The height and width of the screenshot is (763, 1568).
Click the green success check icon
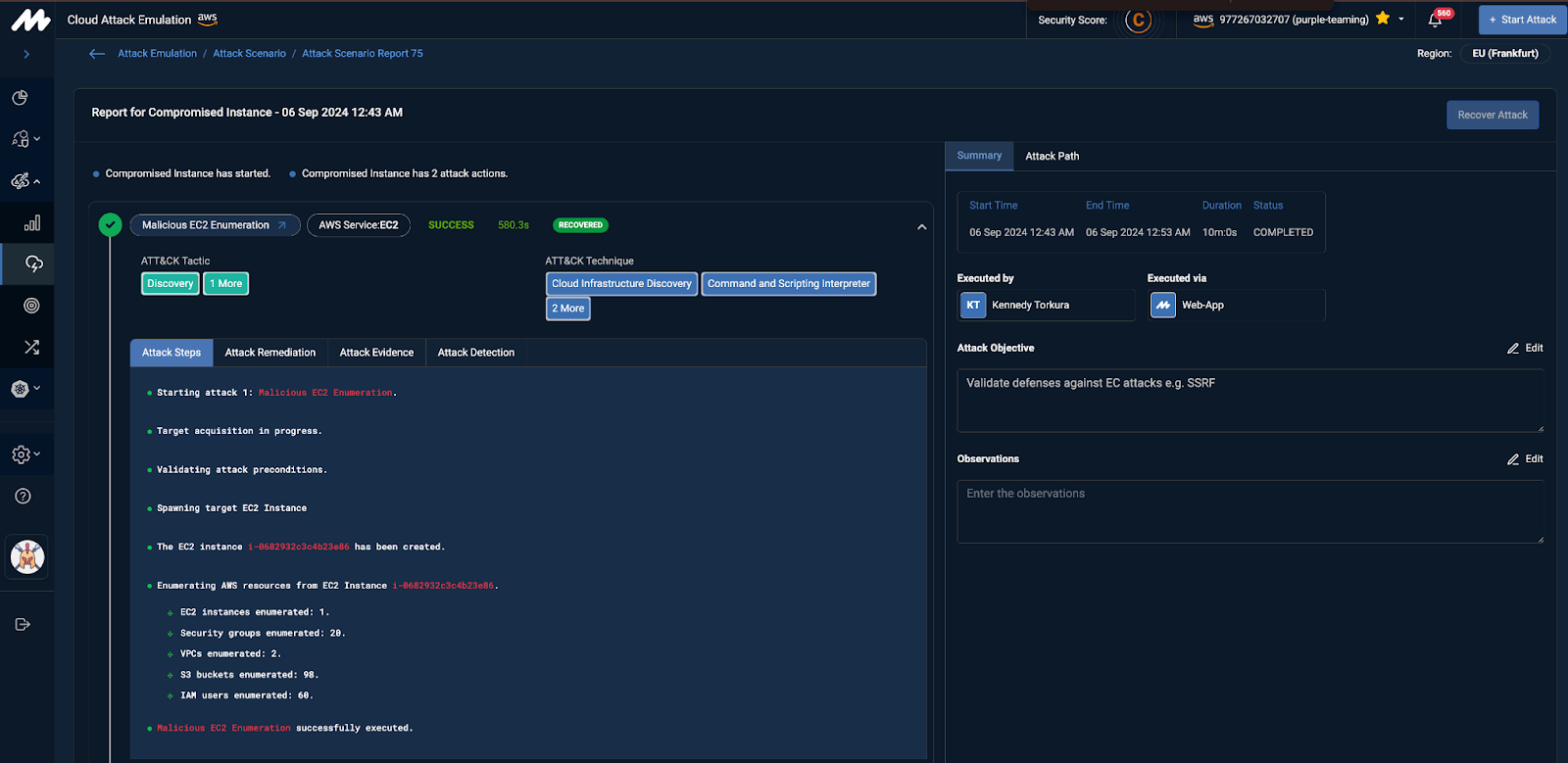[x=111, y=225]
